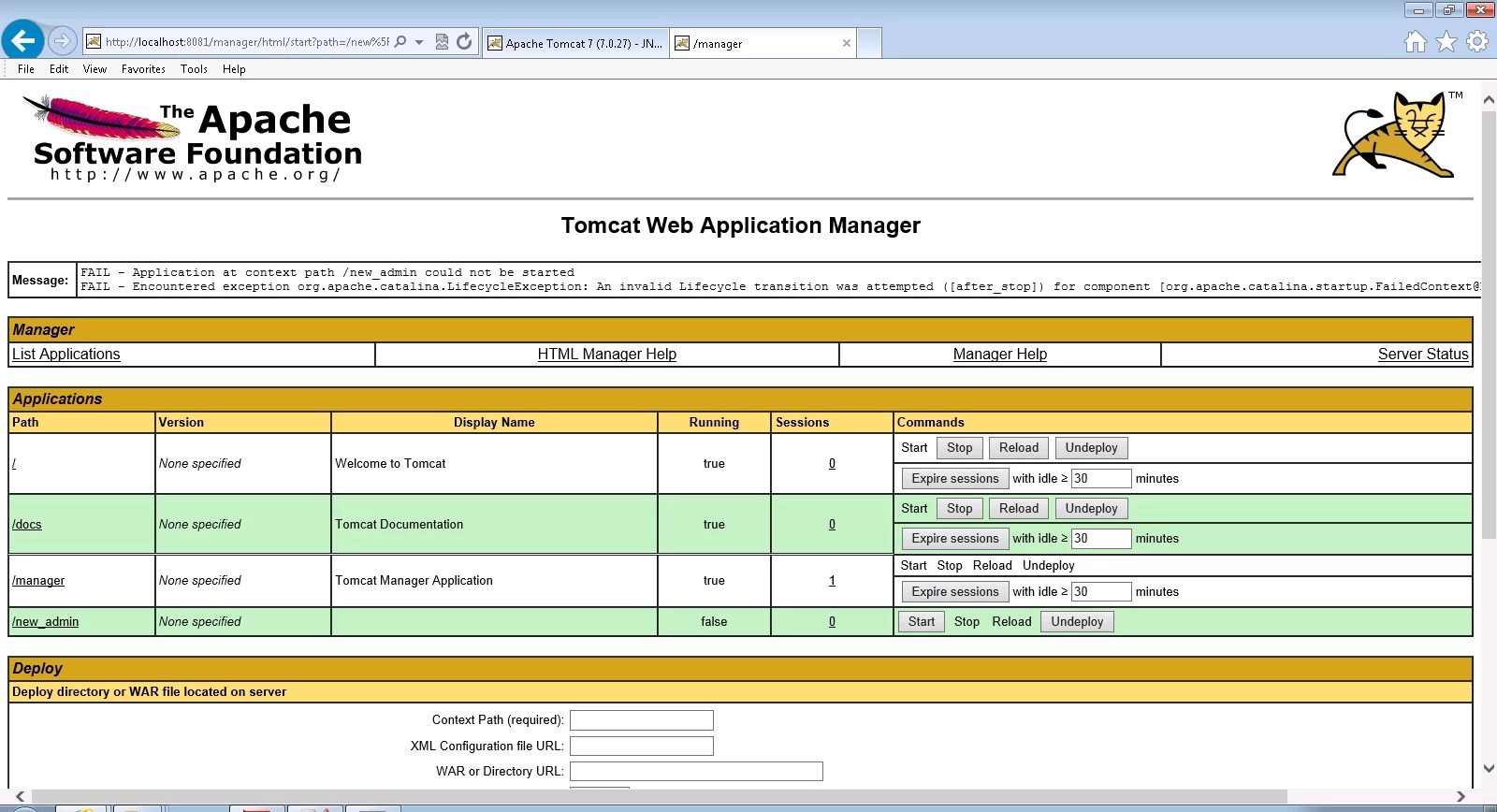
Task: Click the FAIL message text about /new_admin
Action: pos(327,273)
